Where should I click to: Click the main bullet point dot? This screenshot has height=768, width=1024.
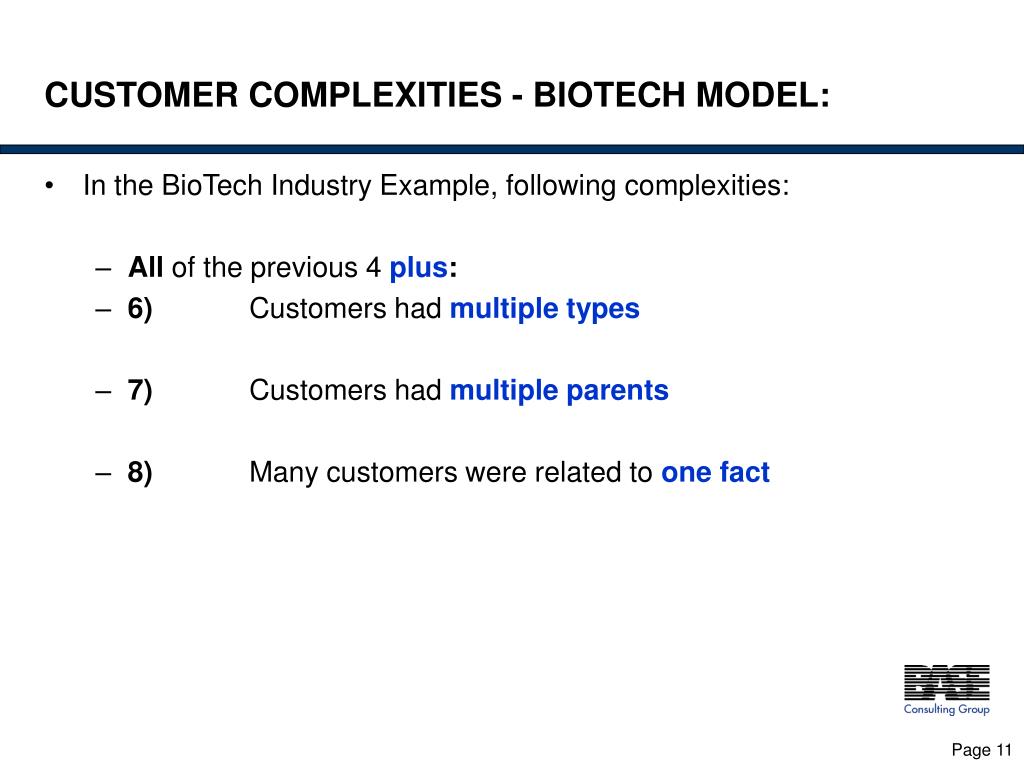(x=49, y=186)
